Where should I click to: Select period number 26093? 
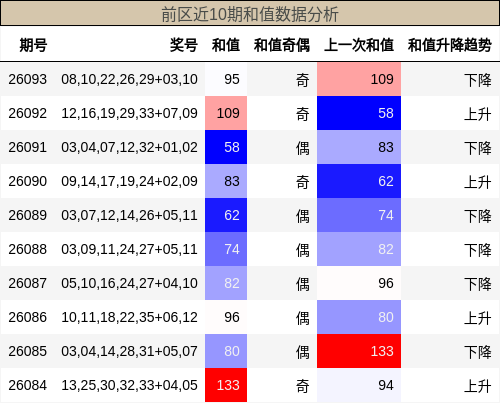[28, 79]
